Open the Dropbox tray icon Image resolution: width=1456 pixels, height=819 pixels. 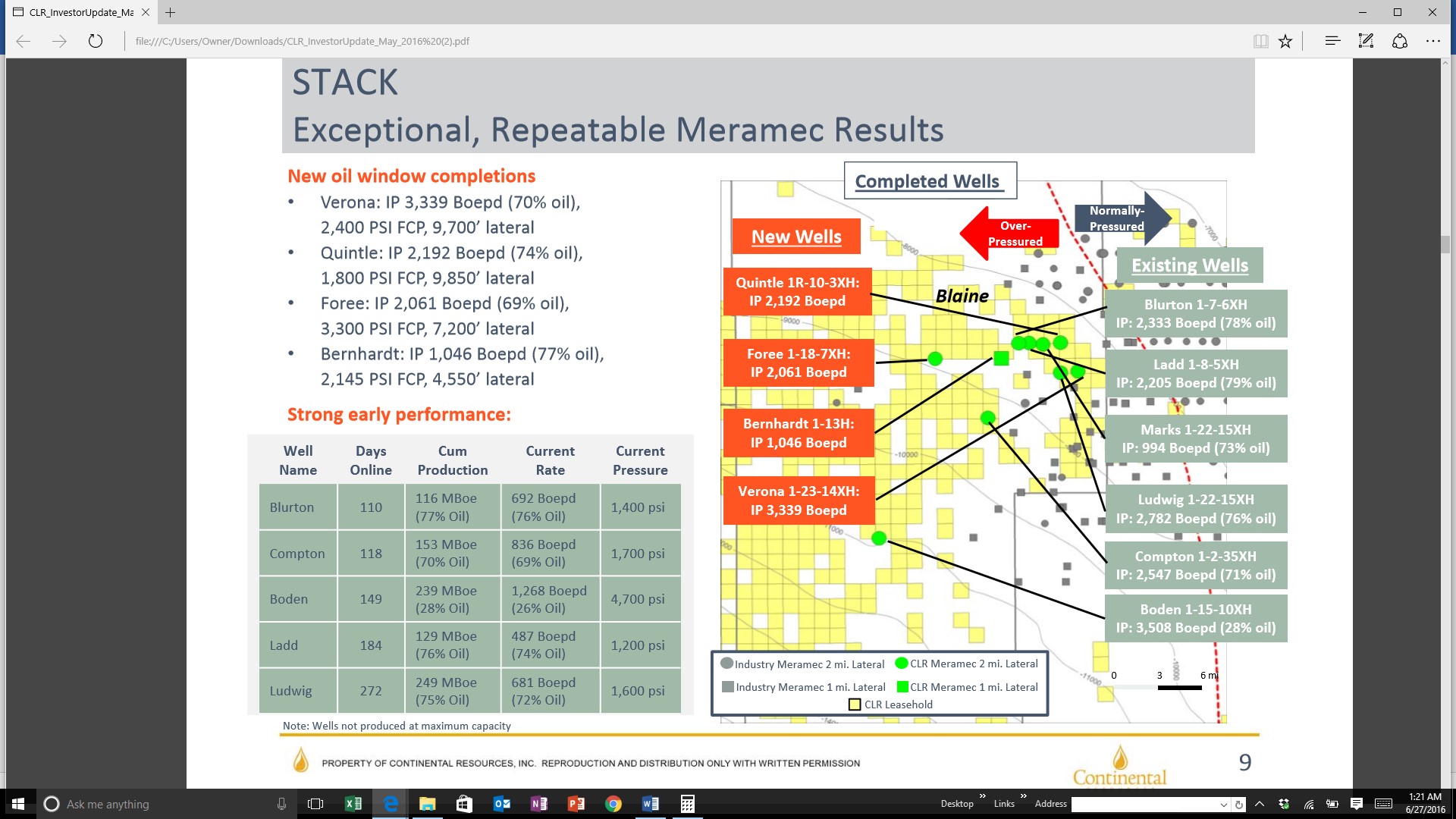pyautogui.click(x=1284, y=804)
